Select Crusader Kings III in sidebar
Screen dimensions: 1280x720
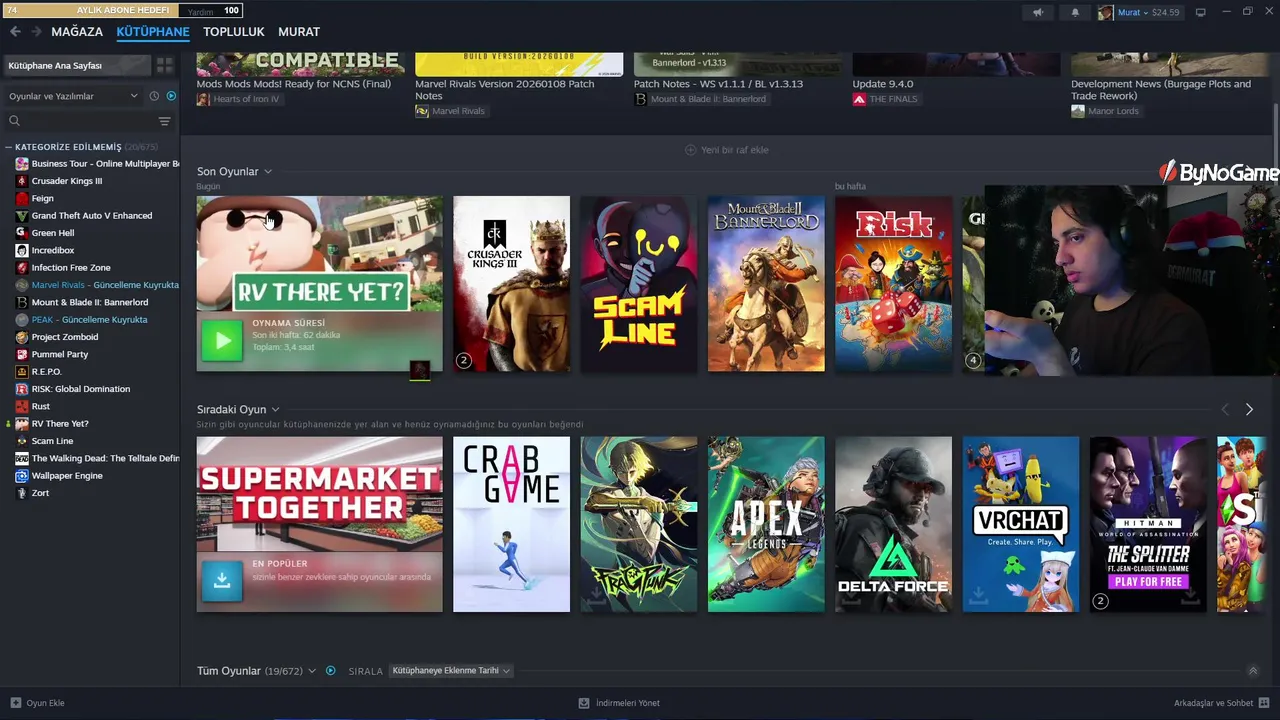tap(67, 181)
